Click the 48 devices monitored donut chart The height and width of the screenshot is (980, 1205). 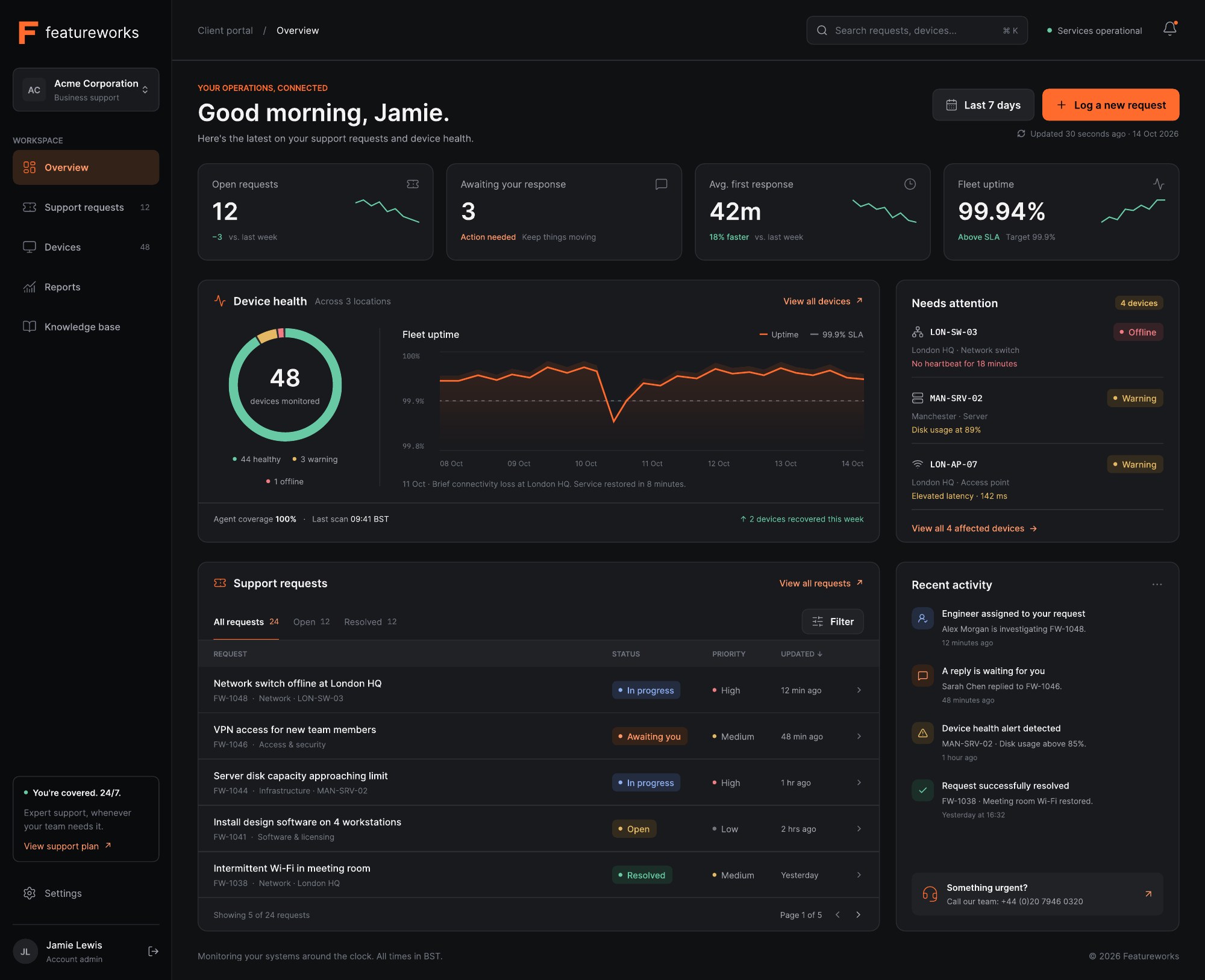click(x=285, y=385)
